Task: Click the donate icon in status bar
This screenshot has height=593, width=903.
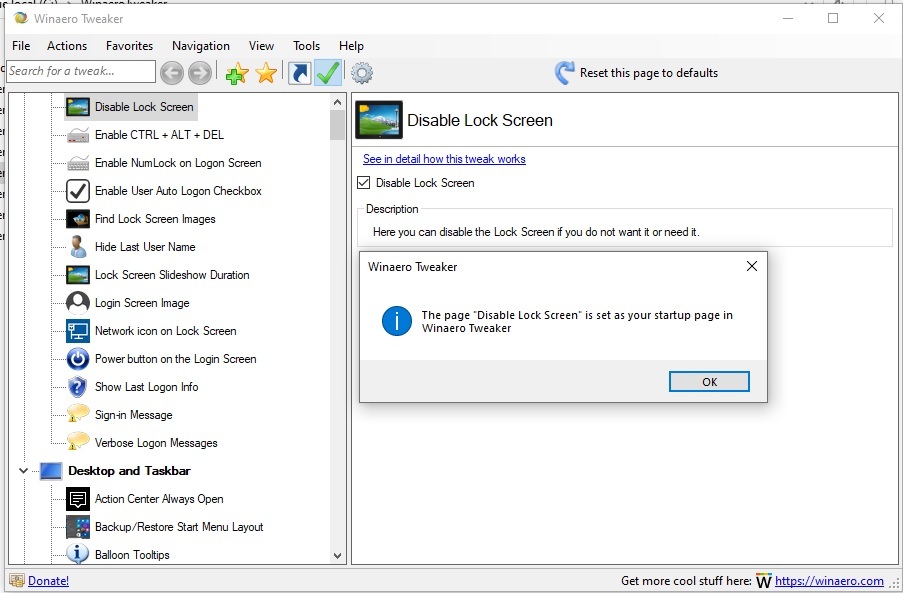Action: pos(17,581)
